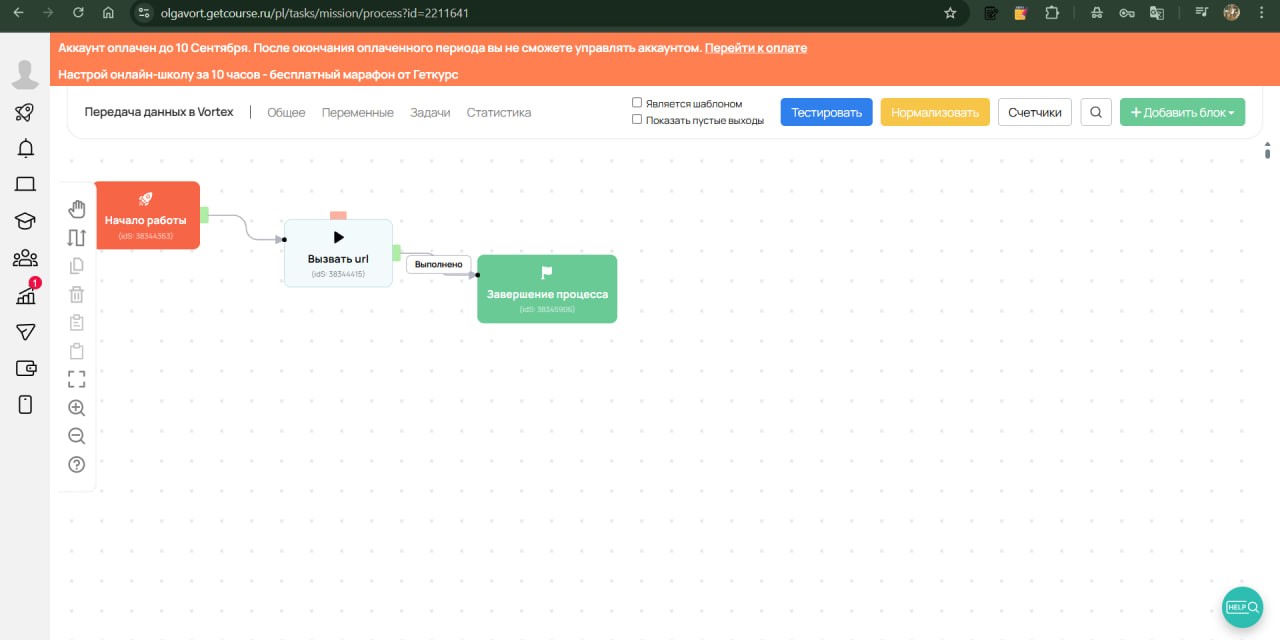Expand the 'Добавить блок' dropdown
1280x640 pixels.
click(x=1182, y=112)
